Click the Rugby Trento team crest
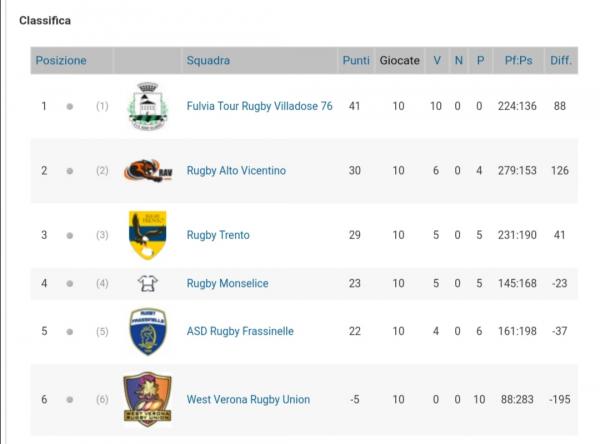Screen dimensions: 600x444 [148, 235]
